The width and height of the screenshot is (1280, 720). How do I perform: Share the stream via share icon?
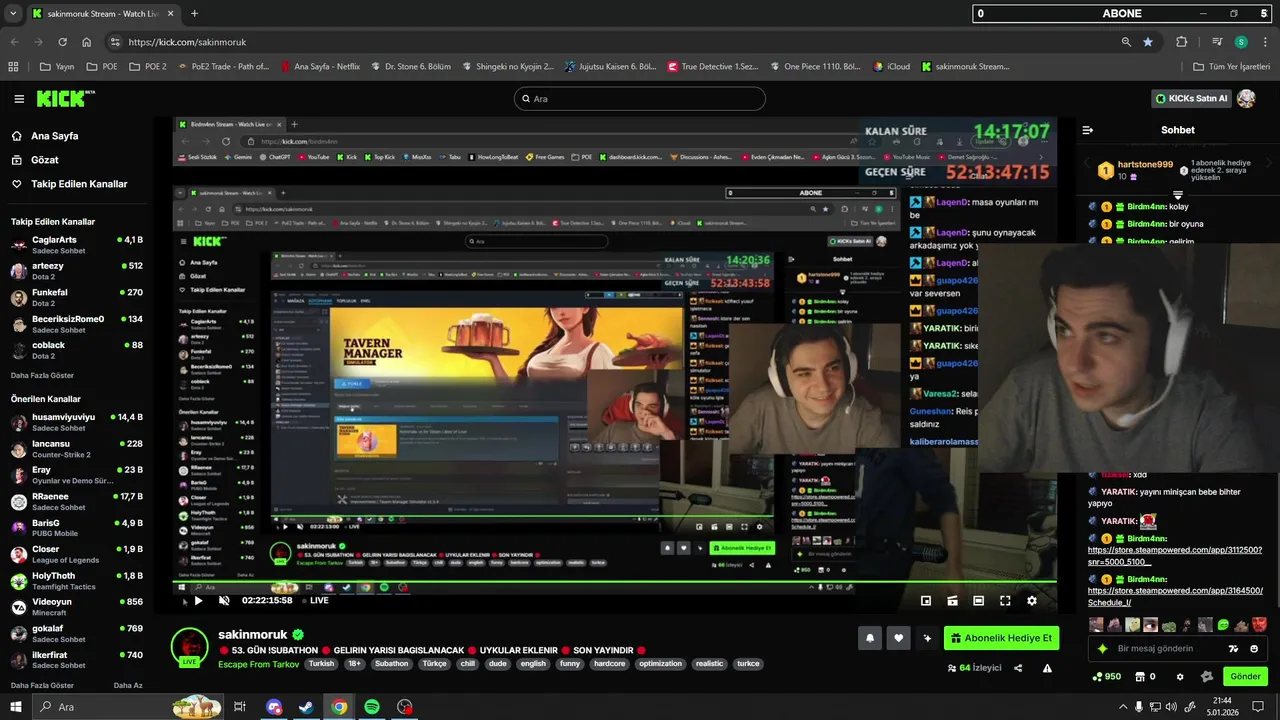point(1018,668)
